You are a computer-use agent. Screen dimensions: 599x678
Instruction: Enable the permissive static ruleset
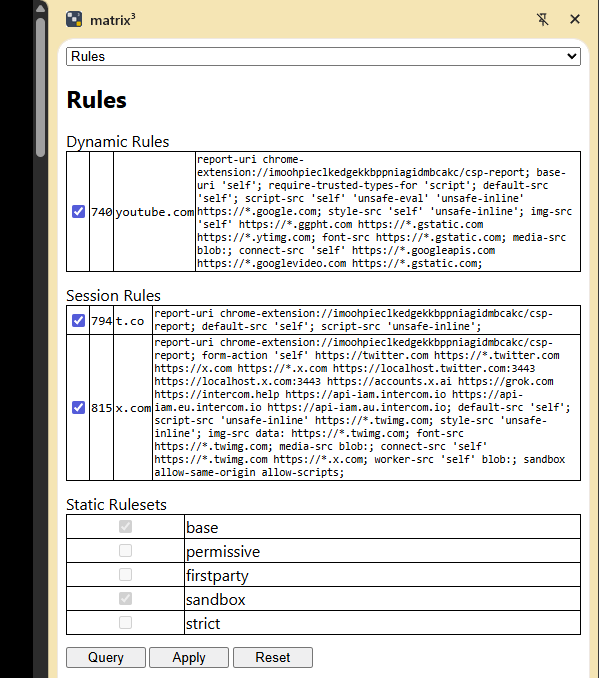125,550
